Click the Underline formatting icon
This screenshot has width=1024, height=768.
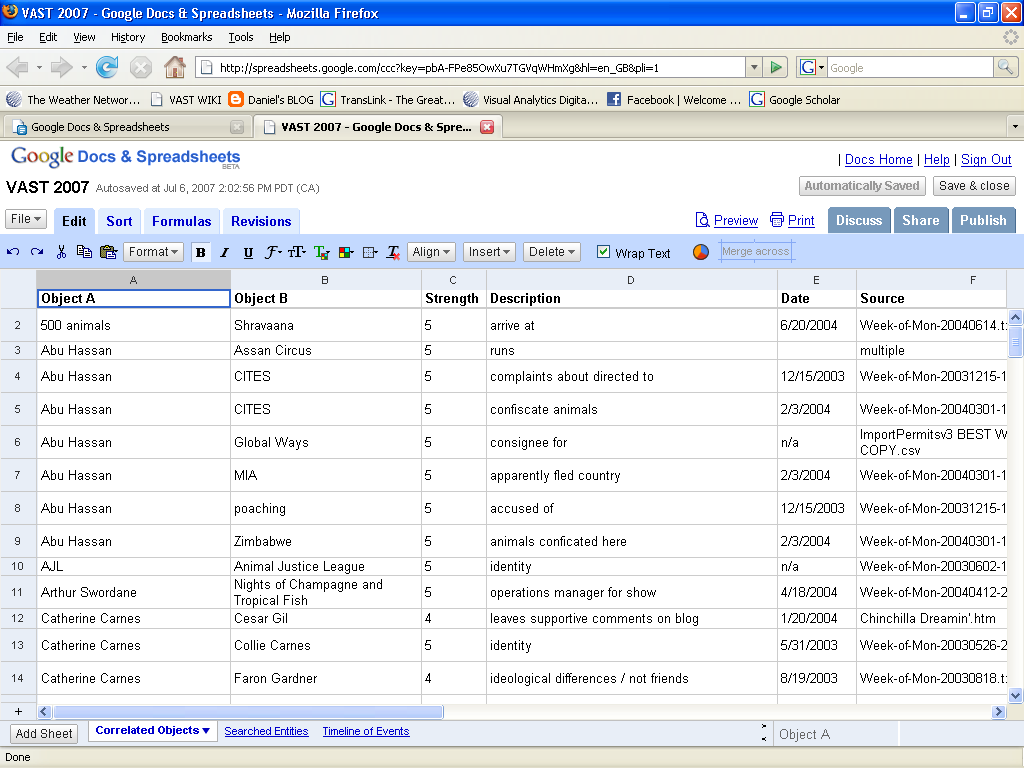tap(248, 252)
